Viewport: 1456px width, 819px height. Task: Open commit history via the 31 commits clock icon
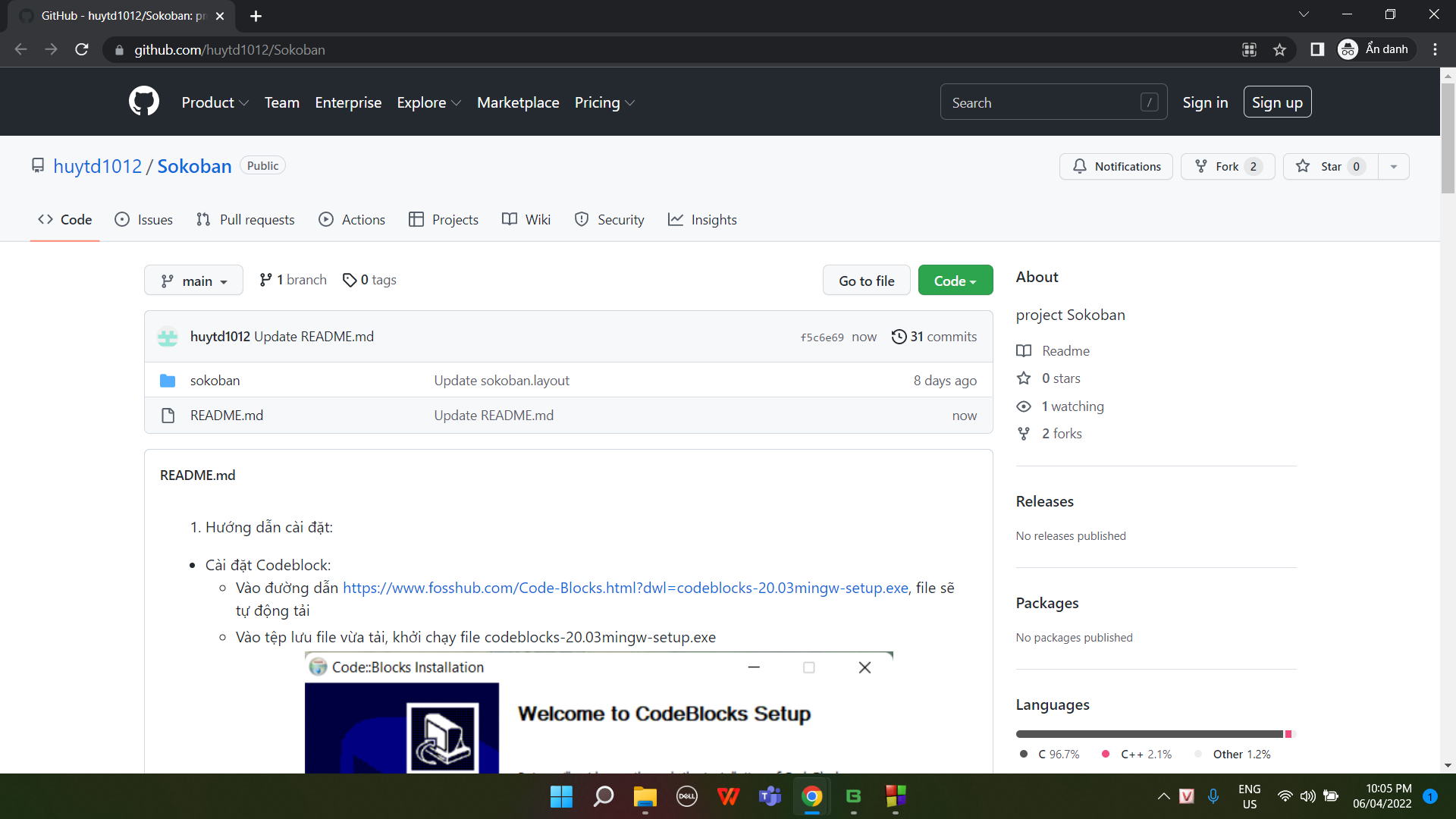[899, 337]
